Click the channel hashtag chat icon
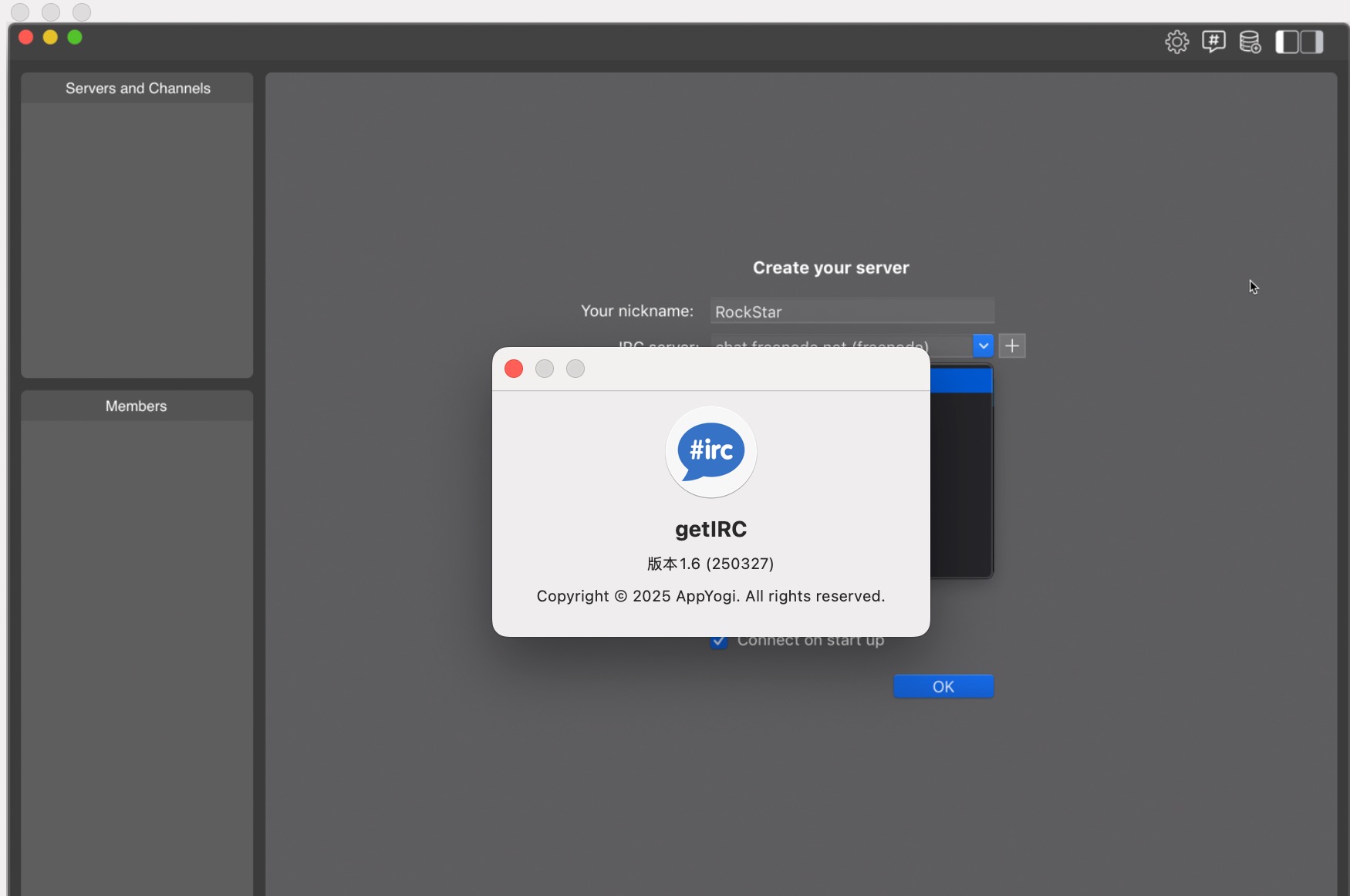The image size is (1350, 896). [1213, 42]
